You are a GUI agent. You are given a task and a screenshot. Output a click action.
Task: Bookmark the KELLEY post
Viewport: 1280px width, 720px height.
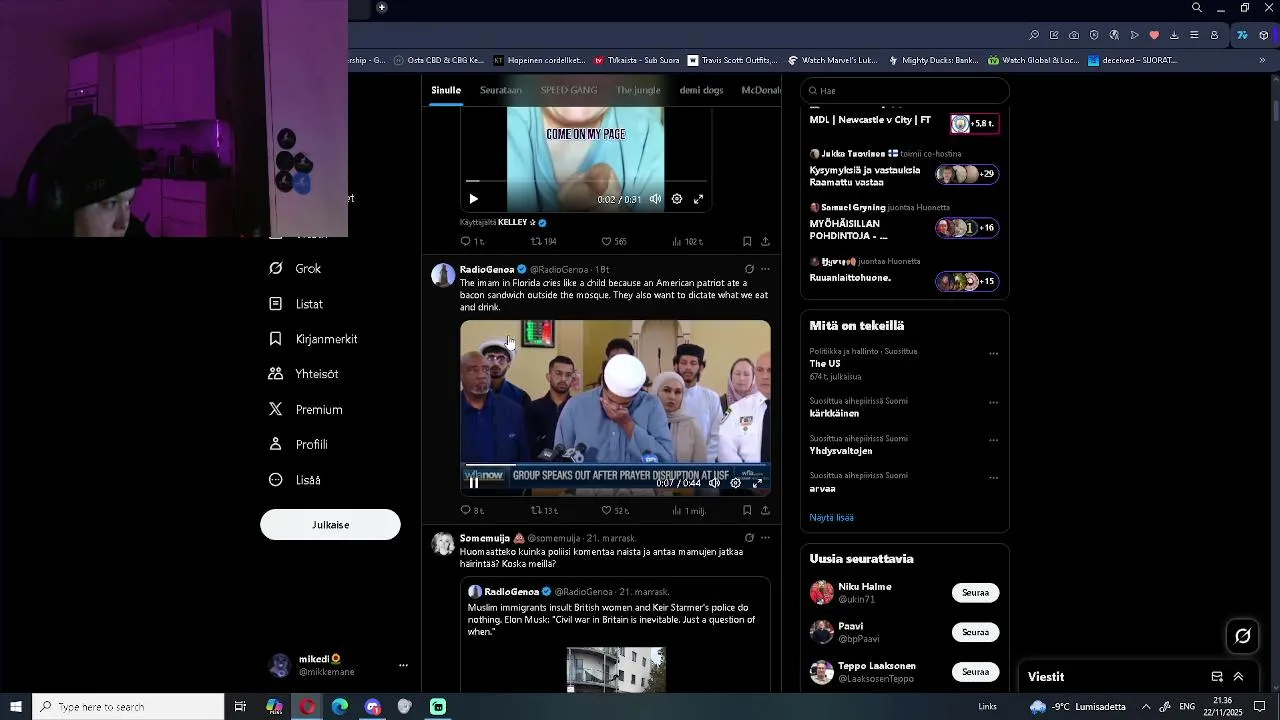point(747,242)
